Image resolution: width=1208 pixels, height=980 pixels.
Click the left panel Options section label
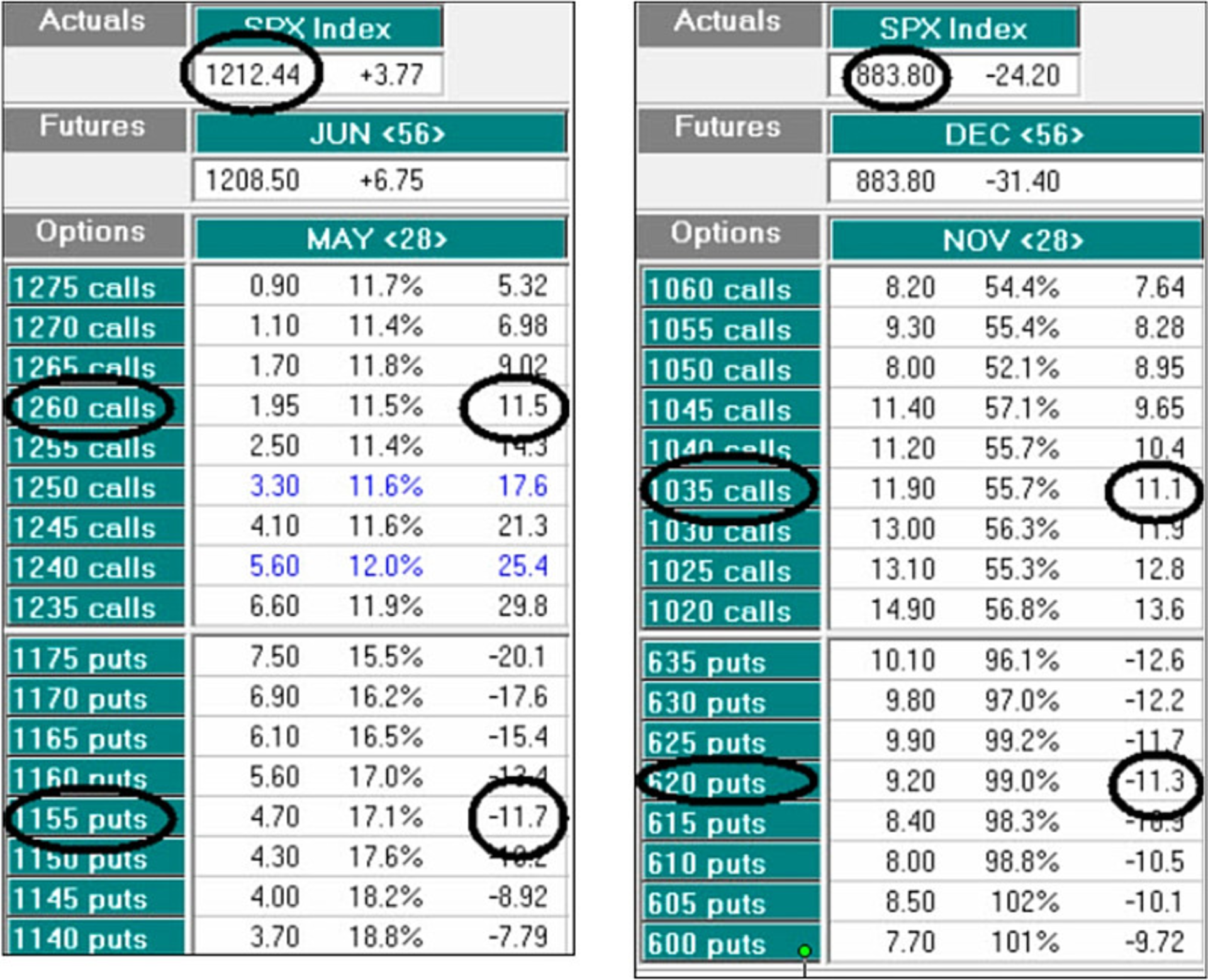(x=92, y=231)
